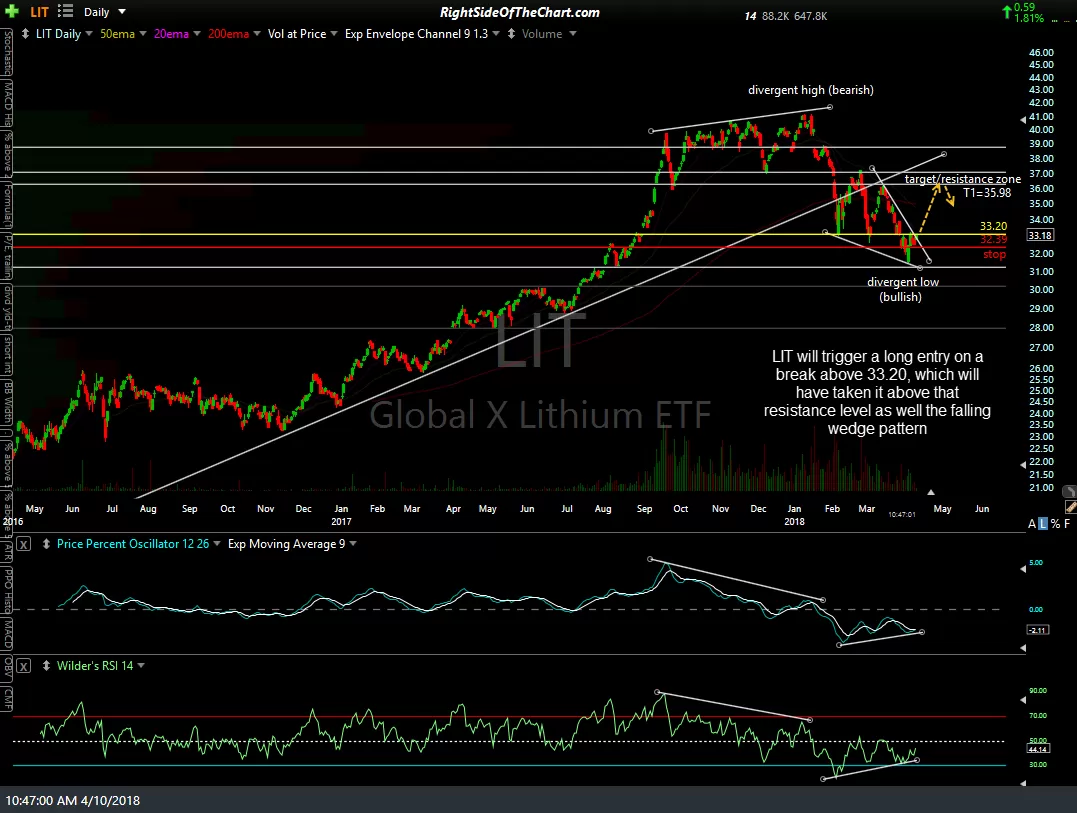Toggle the A auto-scale axis option
This screenshot has height=813, width=1077.
coord(1032,524)
